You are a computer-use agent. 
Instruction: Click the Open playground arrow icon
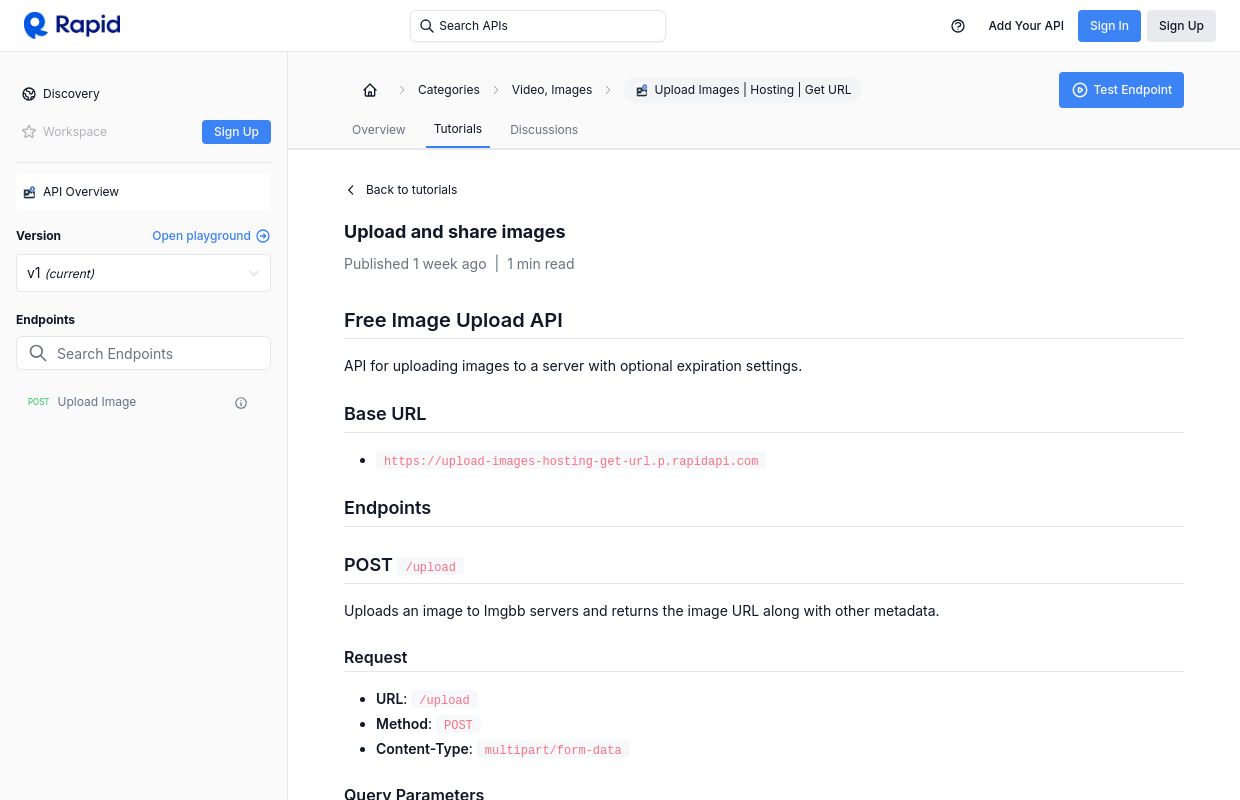(263, 236)
